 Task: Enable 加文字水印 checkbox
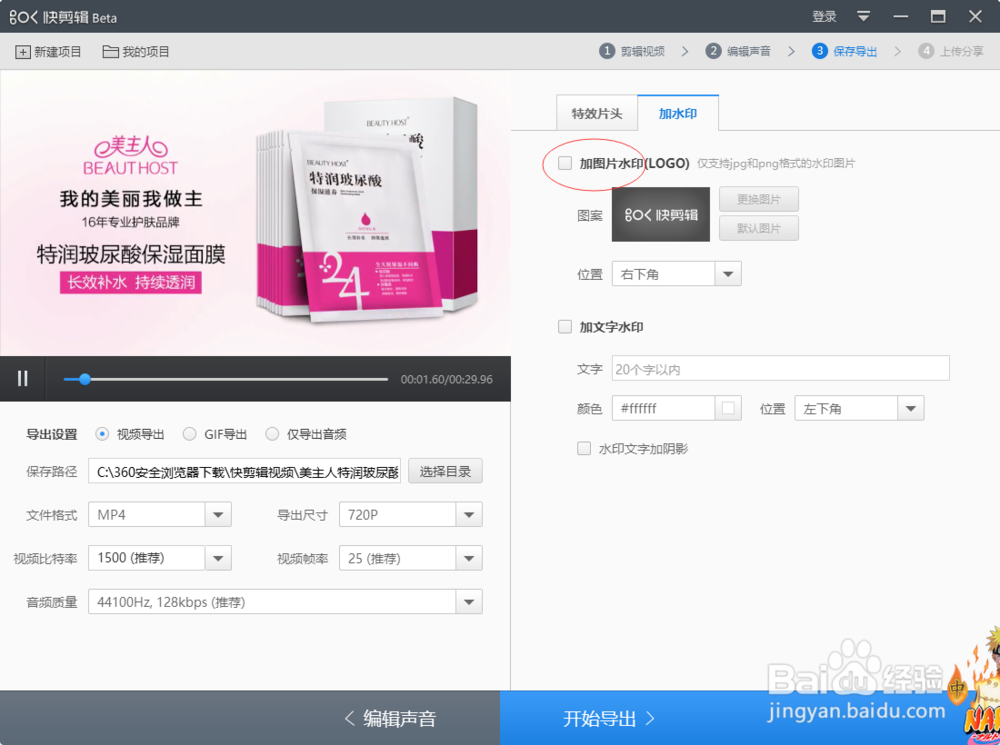click(x=565, y=327)
